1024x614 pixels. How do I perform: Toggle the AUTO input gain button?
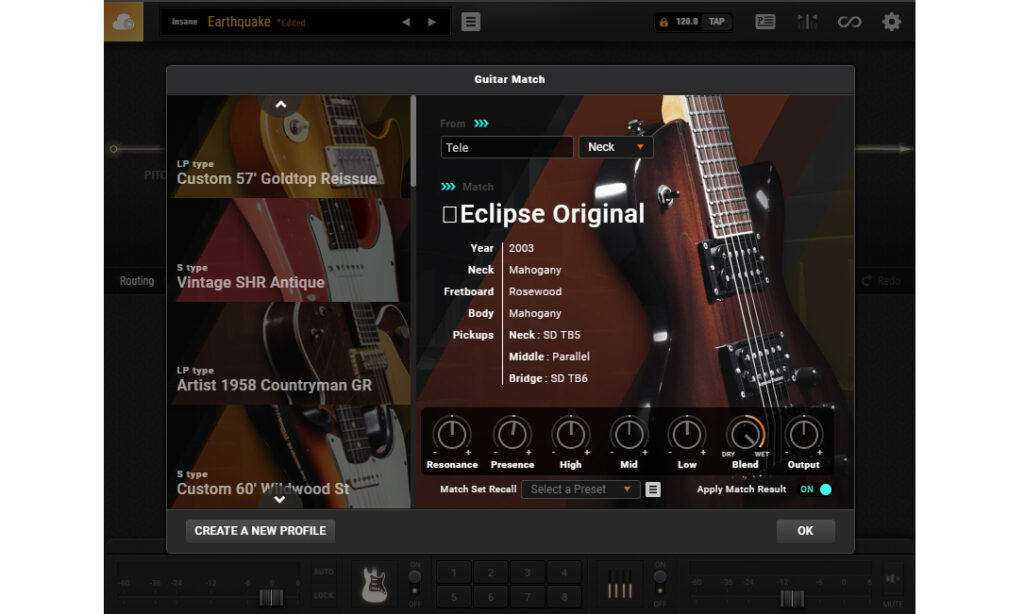point(324,572)
